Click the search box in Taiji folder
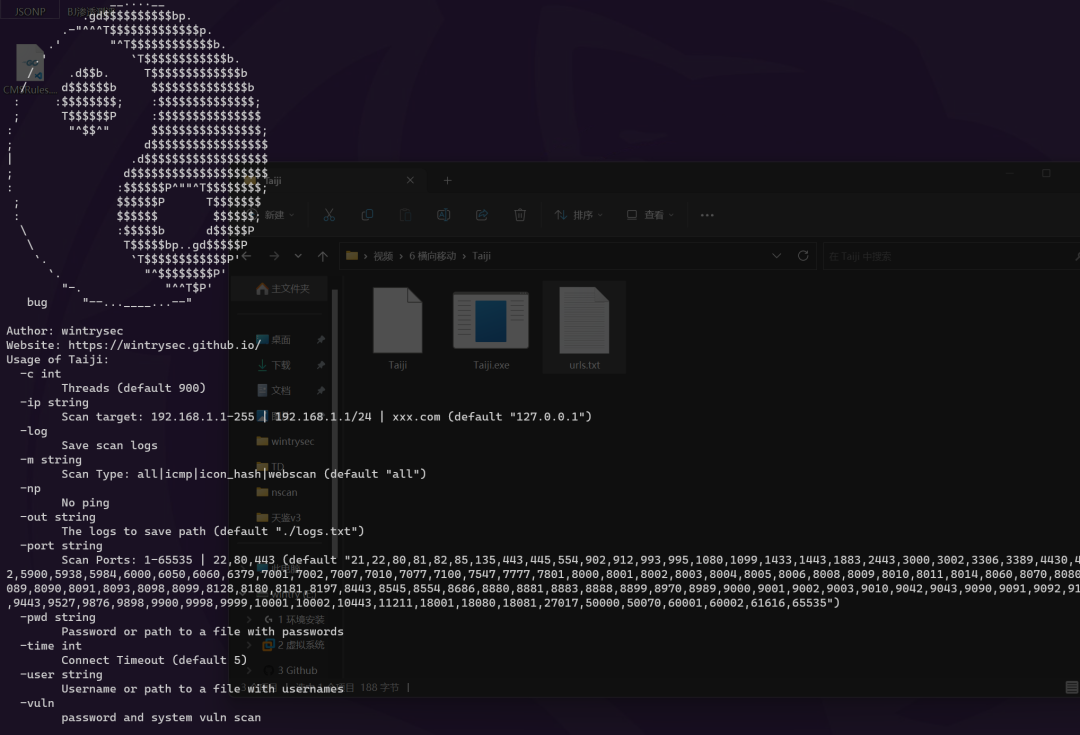The image size is (1080, 735). [x=940, y=256]
